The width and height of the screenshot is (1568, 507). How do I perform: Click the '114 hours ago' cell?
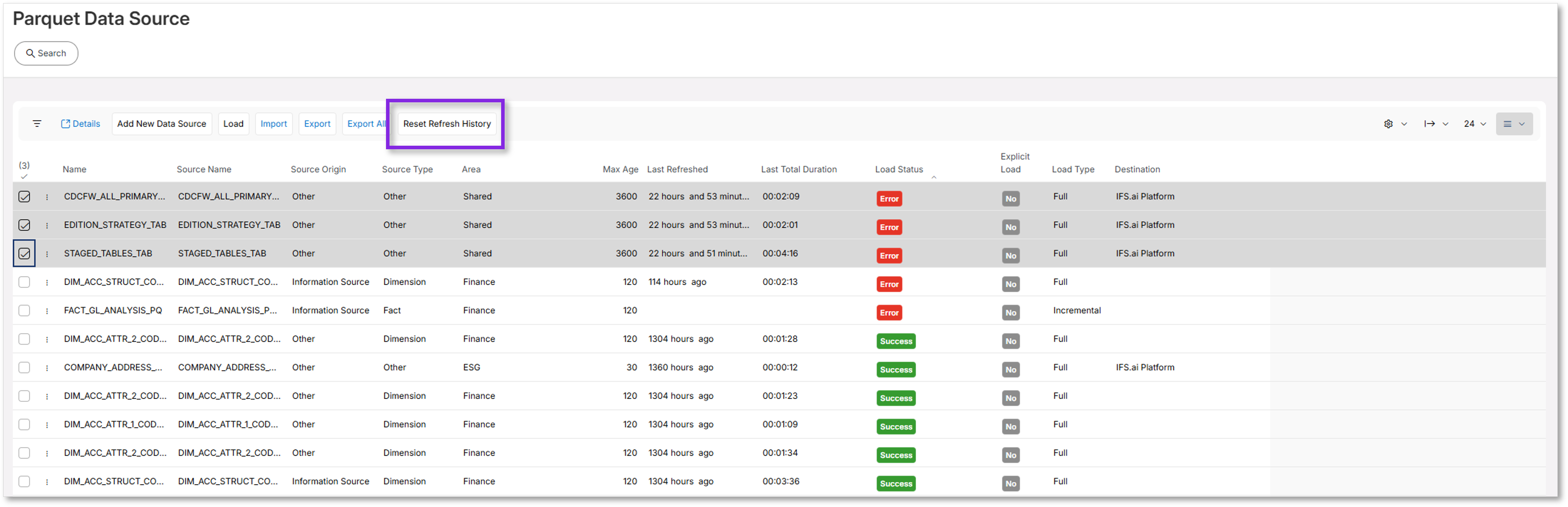(677, 282)
